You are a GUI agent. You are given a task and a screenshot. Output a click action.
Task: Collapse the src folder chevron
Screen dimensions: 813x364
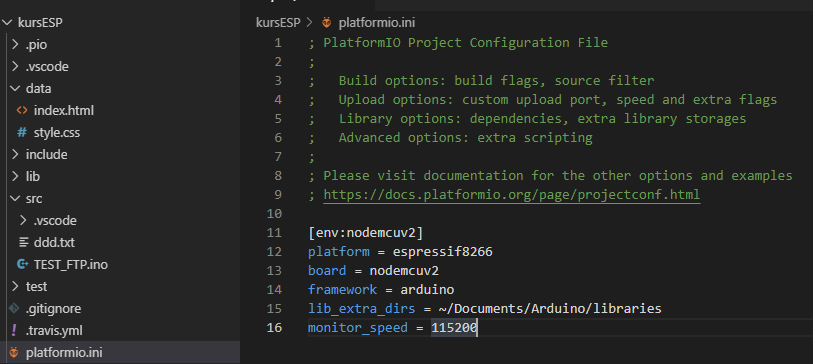point(15,199)
